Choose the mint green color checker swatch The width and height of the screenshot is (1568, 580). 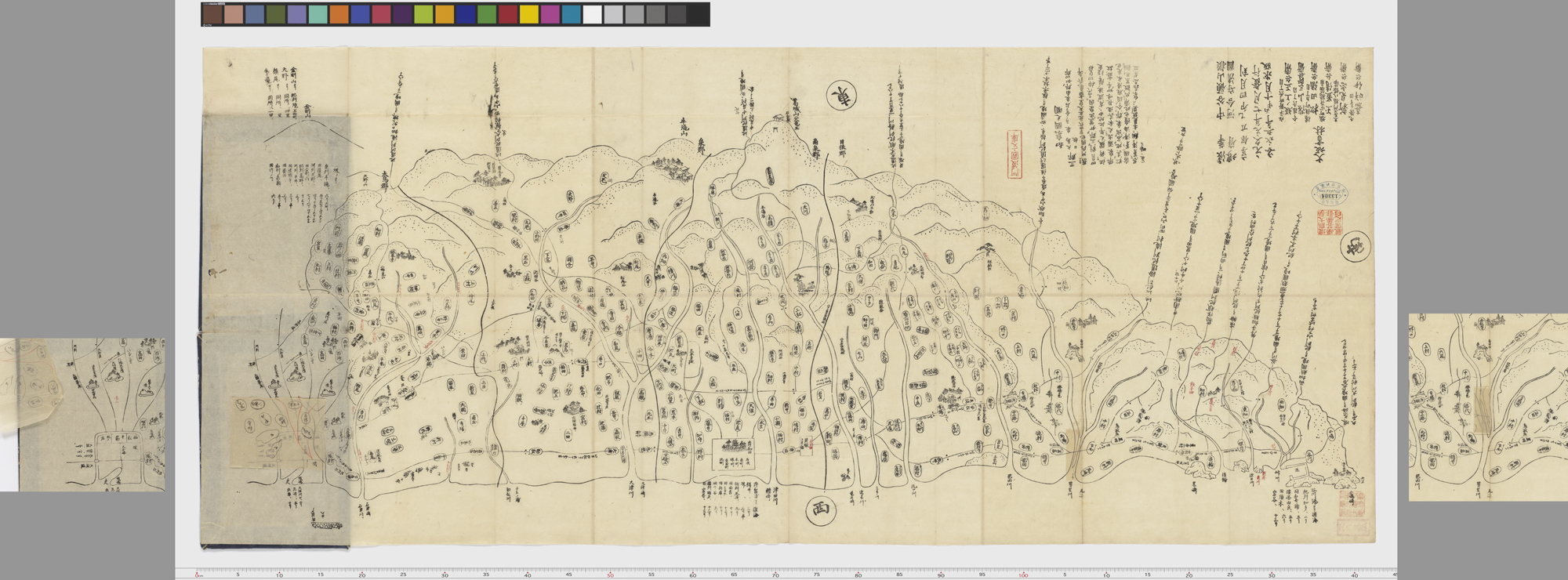pyautogui.click(x=318, y=14)
